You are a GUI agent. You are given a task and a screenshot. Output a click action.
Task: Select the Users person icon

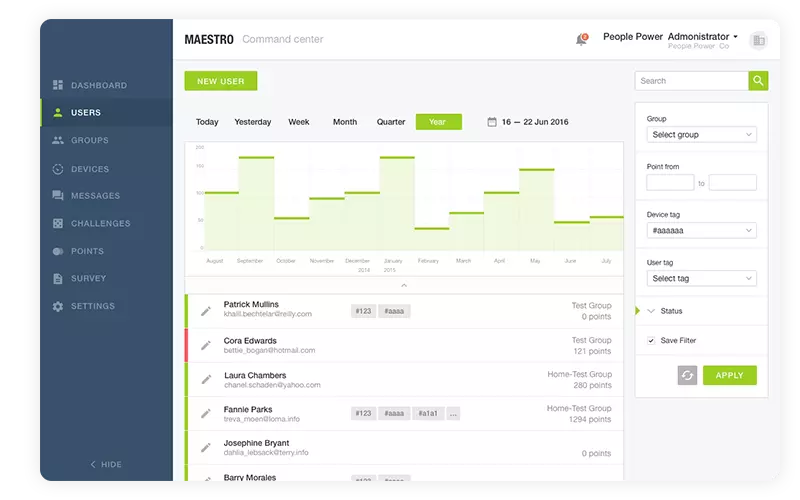coord(58,112)
